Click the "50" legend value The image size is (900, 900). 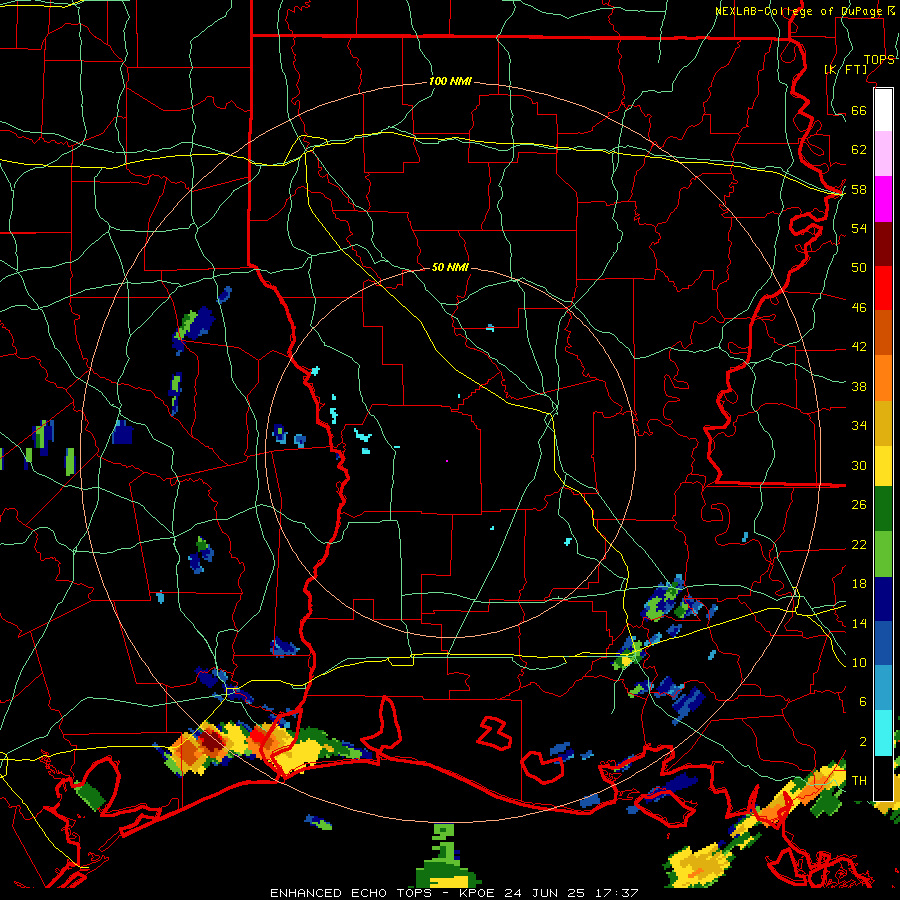tap(859, 267)
